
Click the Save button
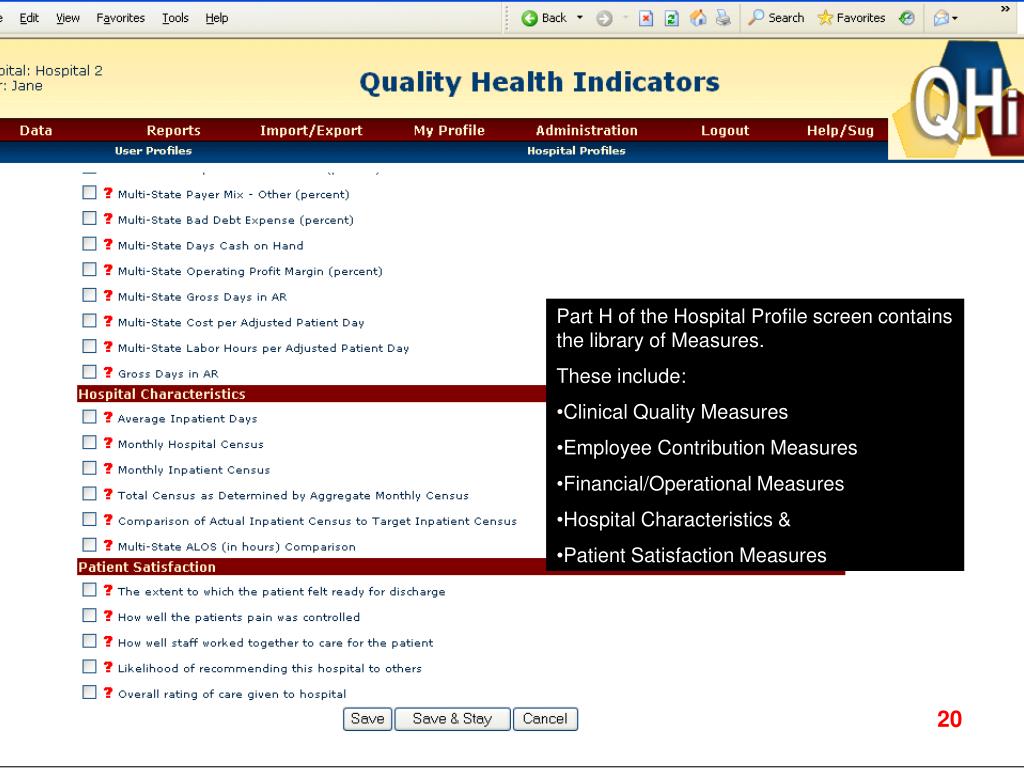[368, 719]
